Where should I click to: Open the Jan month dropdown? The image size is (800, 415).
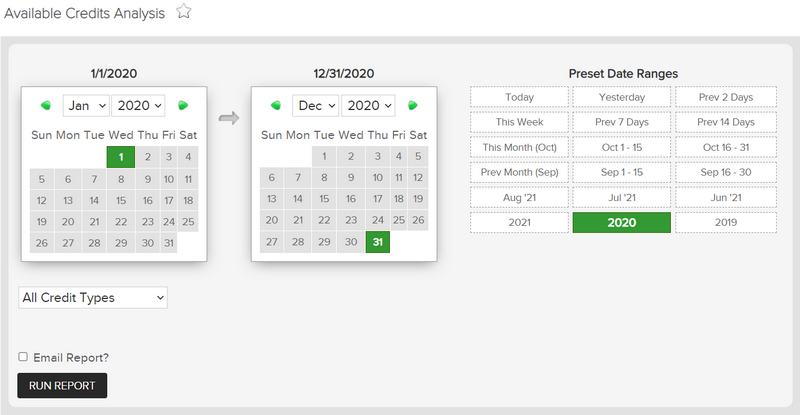(x=86, y=106)
